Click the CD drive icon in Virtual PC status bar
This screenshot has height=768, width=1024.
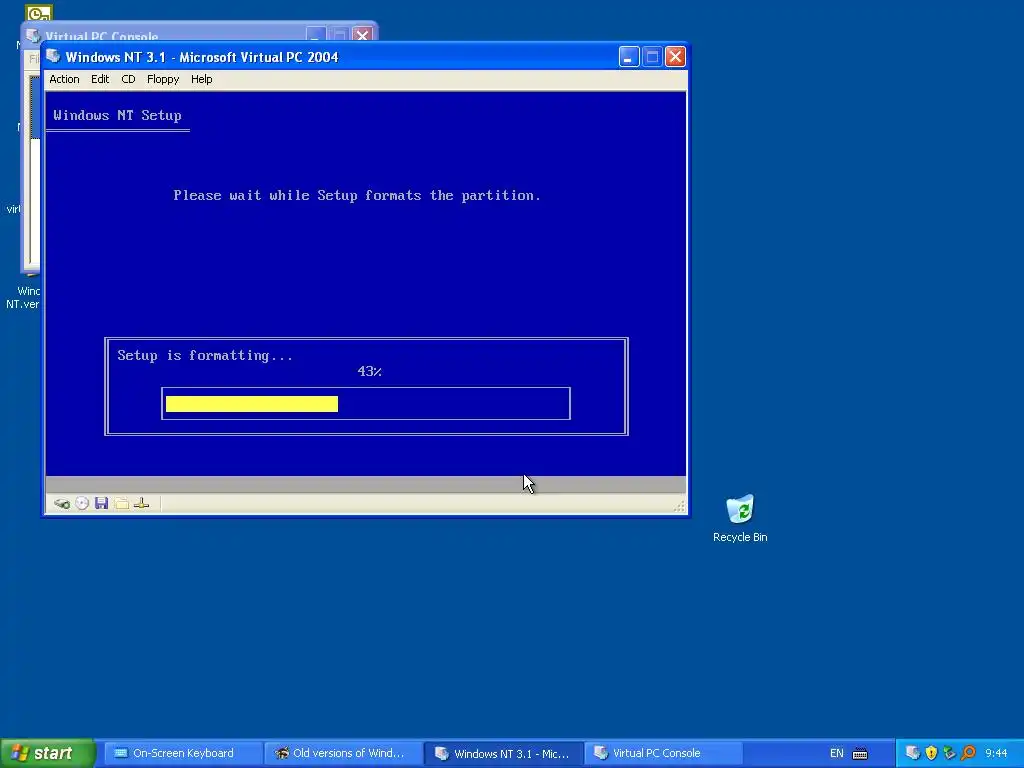coord(82,504)
